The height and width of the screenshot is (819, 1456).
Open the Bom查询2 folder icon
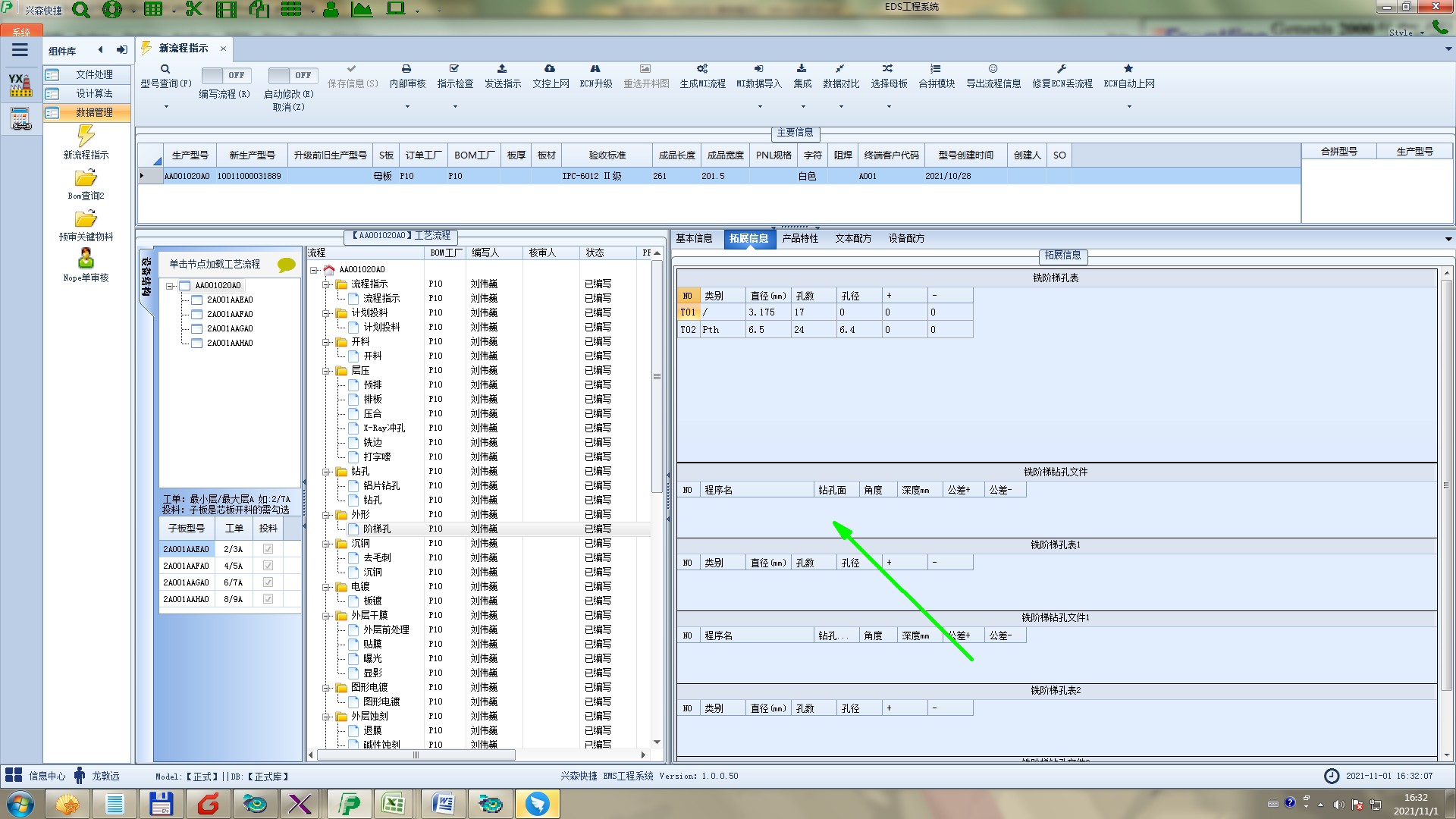pos(86,178)
